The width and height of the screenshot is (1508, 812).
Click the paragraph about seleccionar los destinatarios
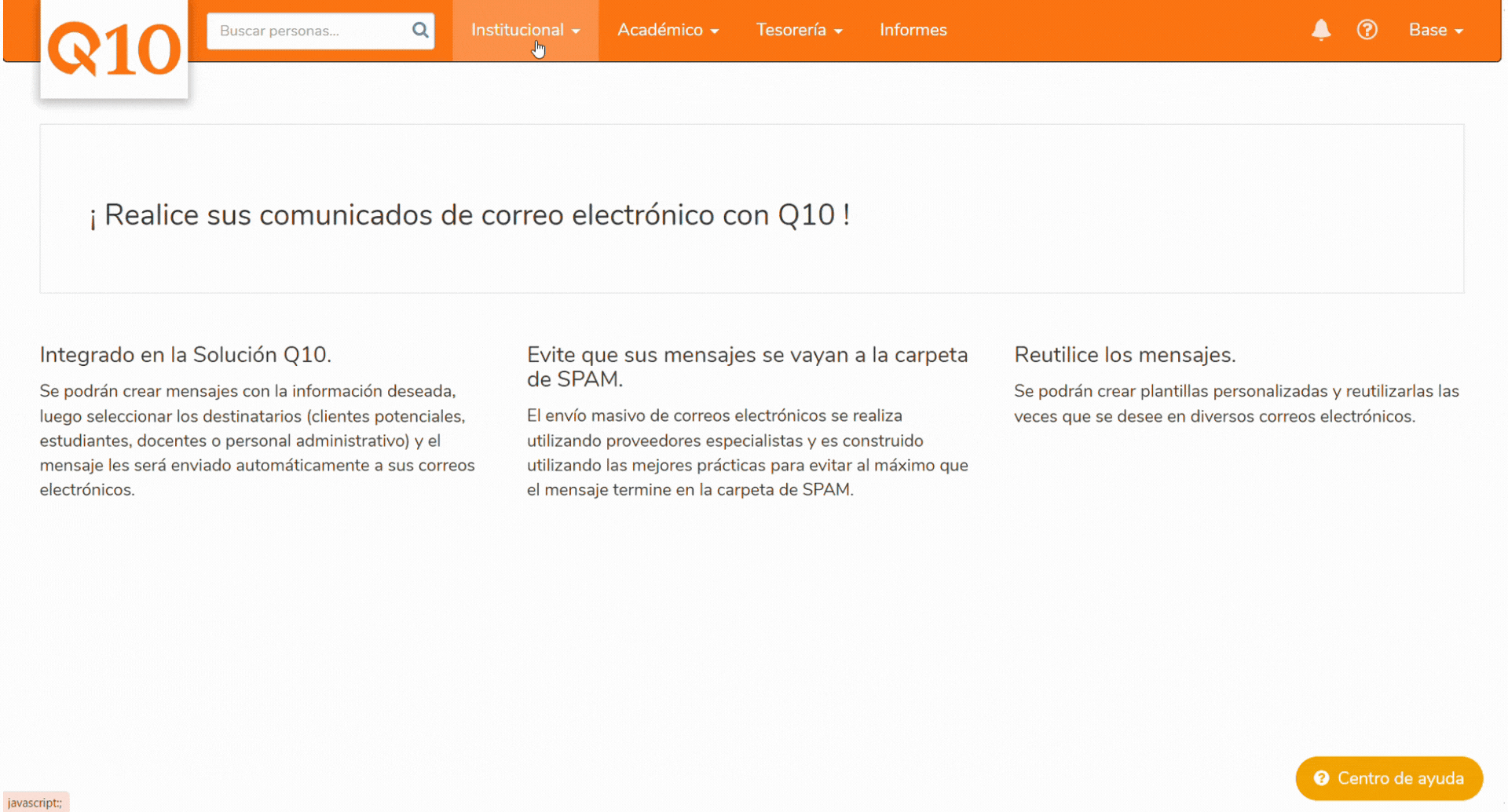pos(258,440)
